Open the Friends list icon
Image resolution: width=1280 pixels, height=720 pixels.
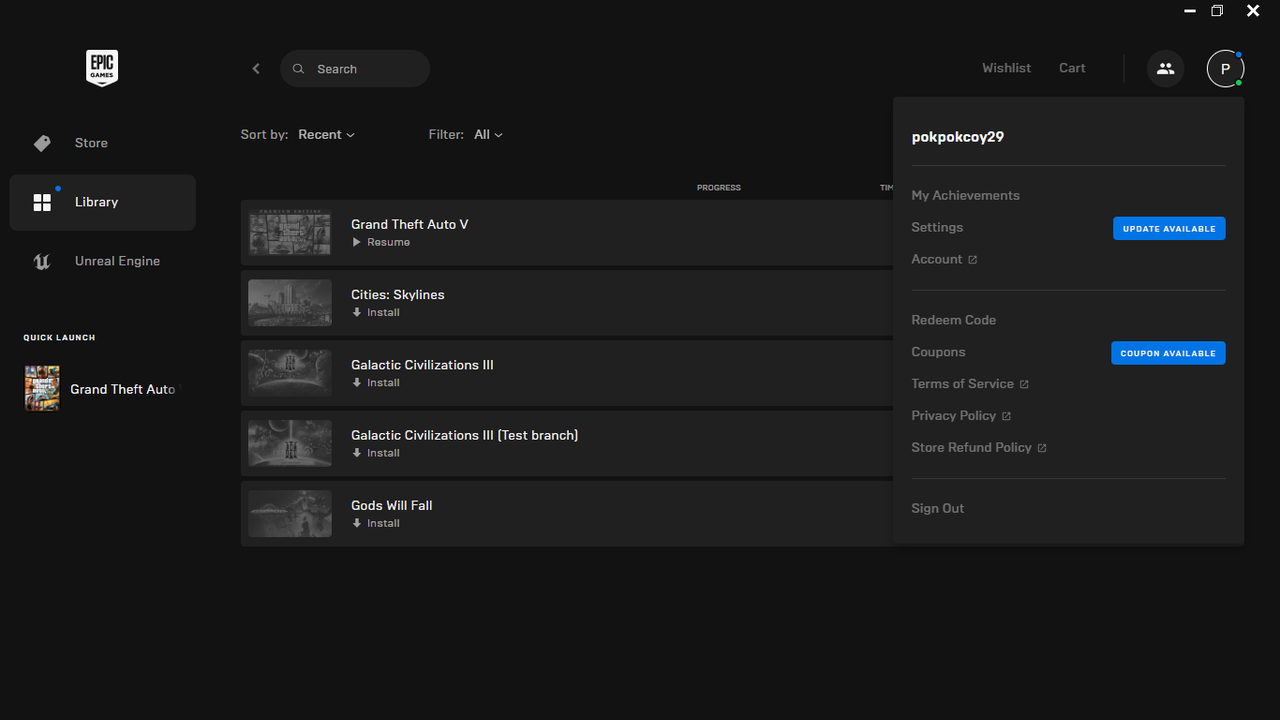click(1165, 69)
